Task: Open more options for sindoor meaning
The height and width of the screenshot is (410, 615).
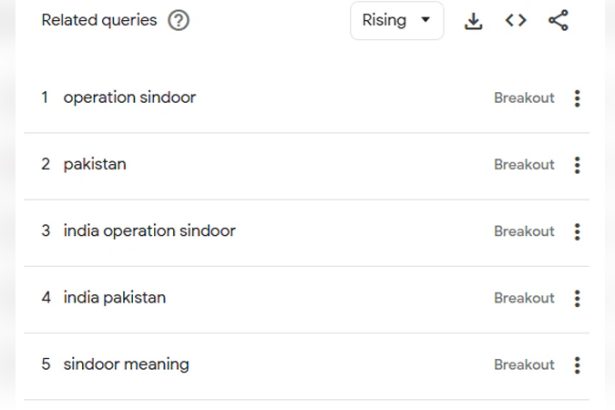Action: tap(577, 365)
